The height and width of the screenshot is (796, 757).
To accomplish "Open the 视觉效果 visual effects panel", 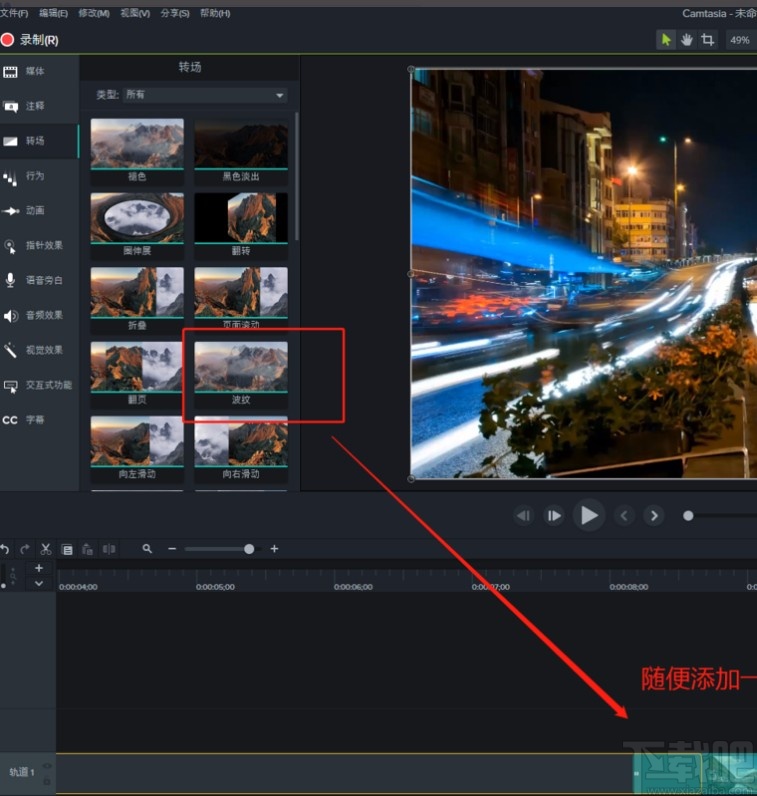I will tap(39, 350).
